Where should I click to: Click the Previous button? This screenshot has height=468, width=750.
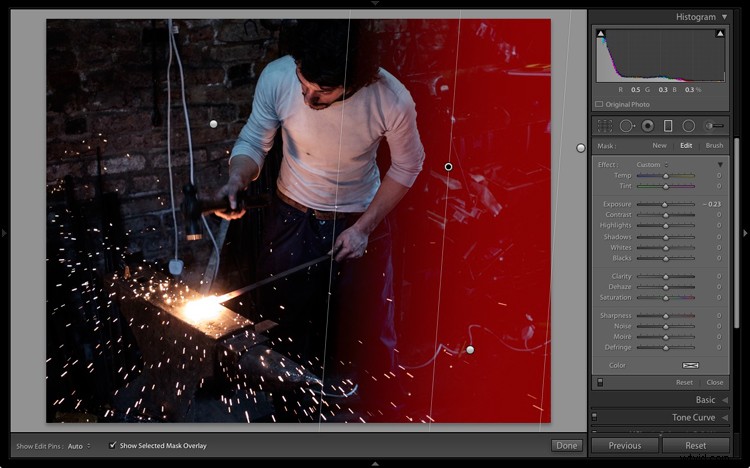(625, 446)
